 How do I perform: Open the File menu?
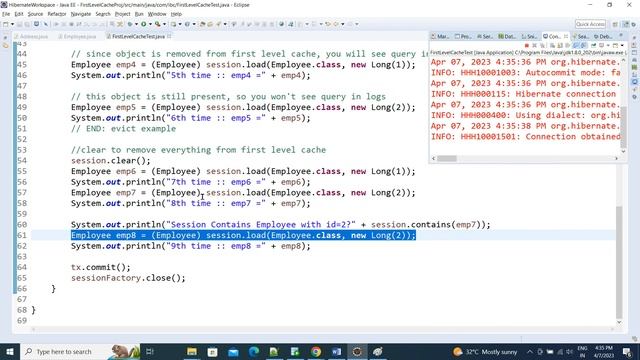click(x=6, y=14)
